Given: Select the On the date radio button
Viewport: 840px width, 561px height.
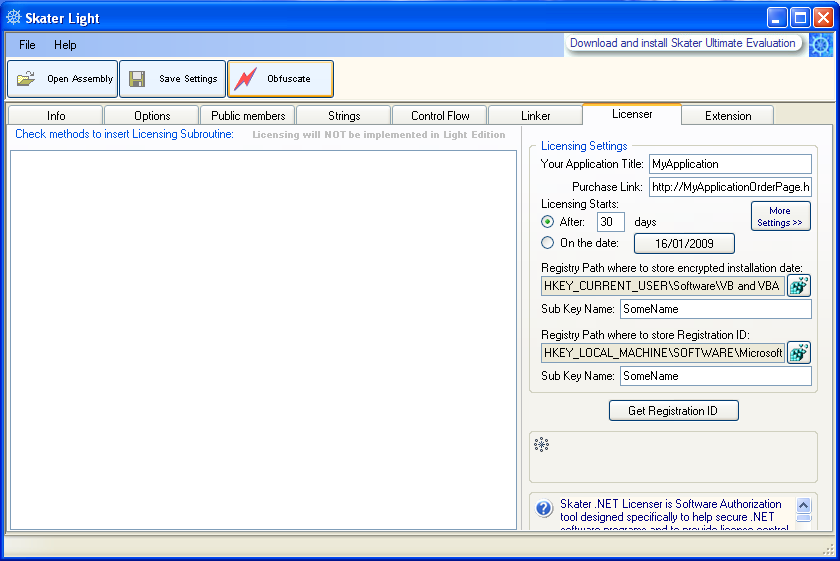Looking at the screenshot, I should 548,243.
